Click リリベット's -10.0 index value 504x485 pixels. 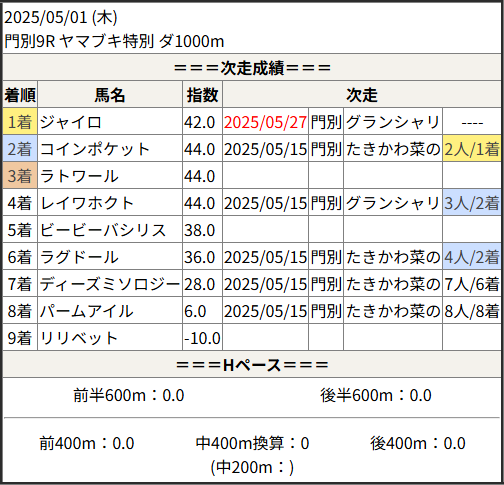click(202, 338)
